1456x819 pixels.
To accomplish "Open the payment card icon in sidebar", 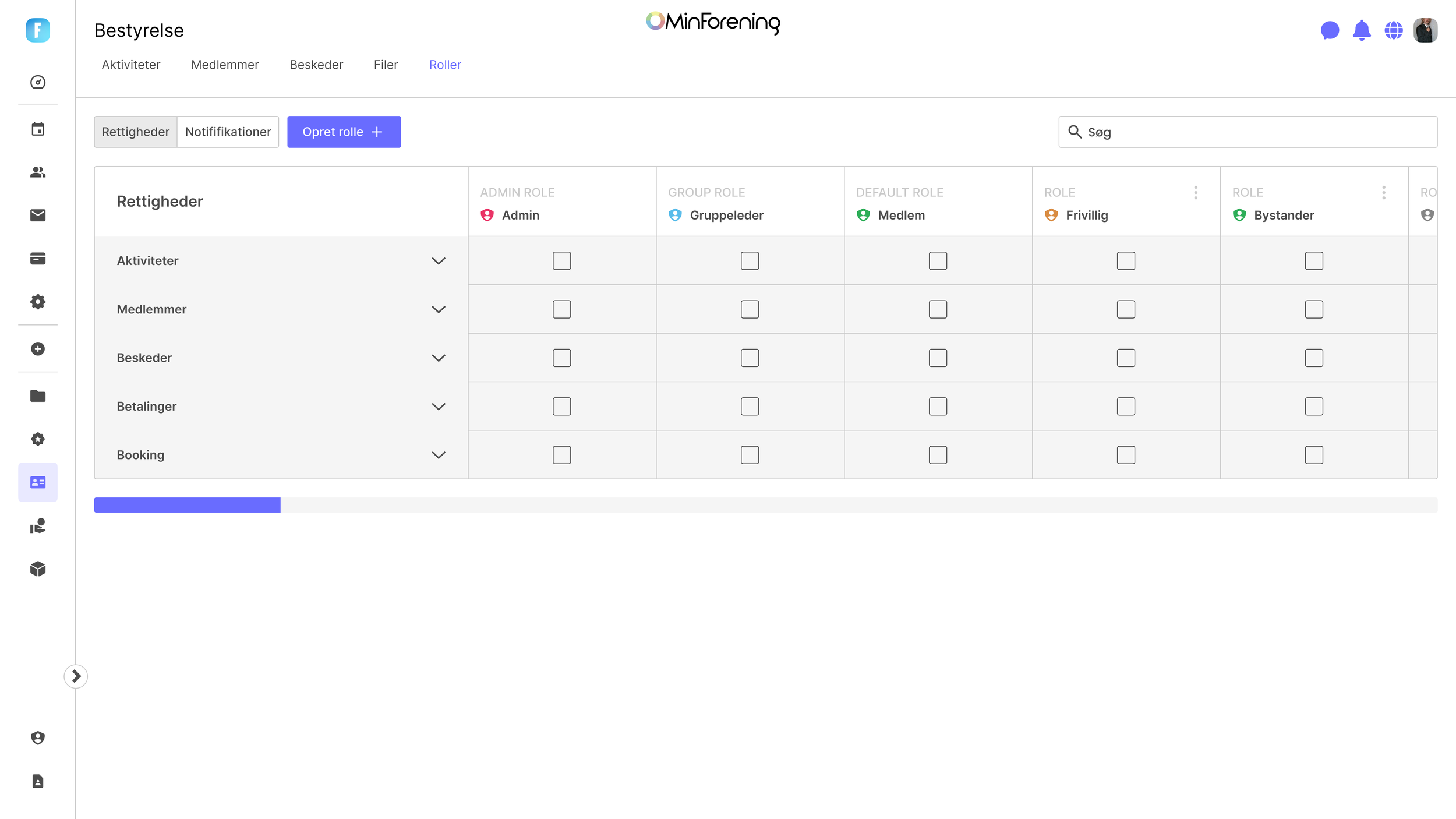I will (x=38, y=259).
